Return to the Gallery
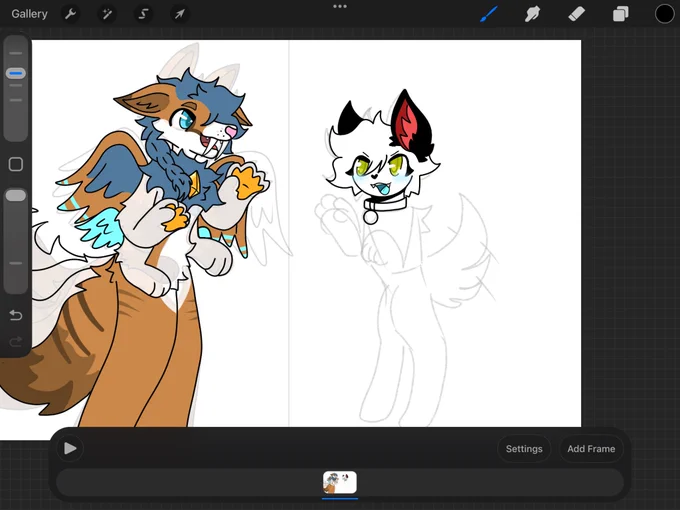680x510 pixels. [29, 14]
